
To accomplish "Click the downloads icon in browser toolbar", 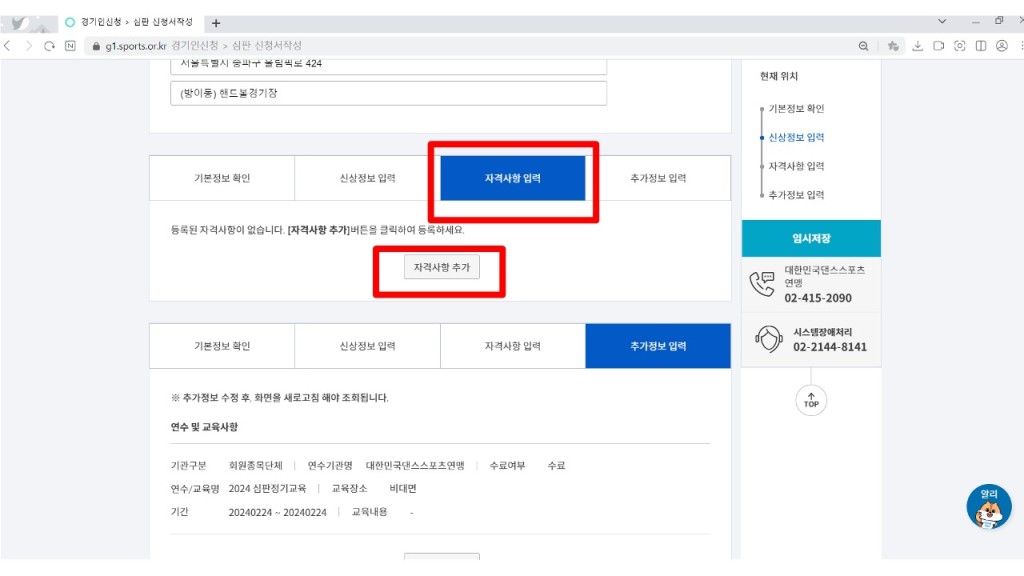I will [917, 46].
